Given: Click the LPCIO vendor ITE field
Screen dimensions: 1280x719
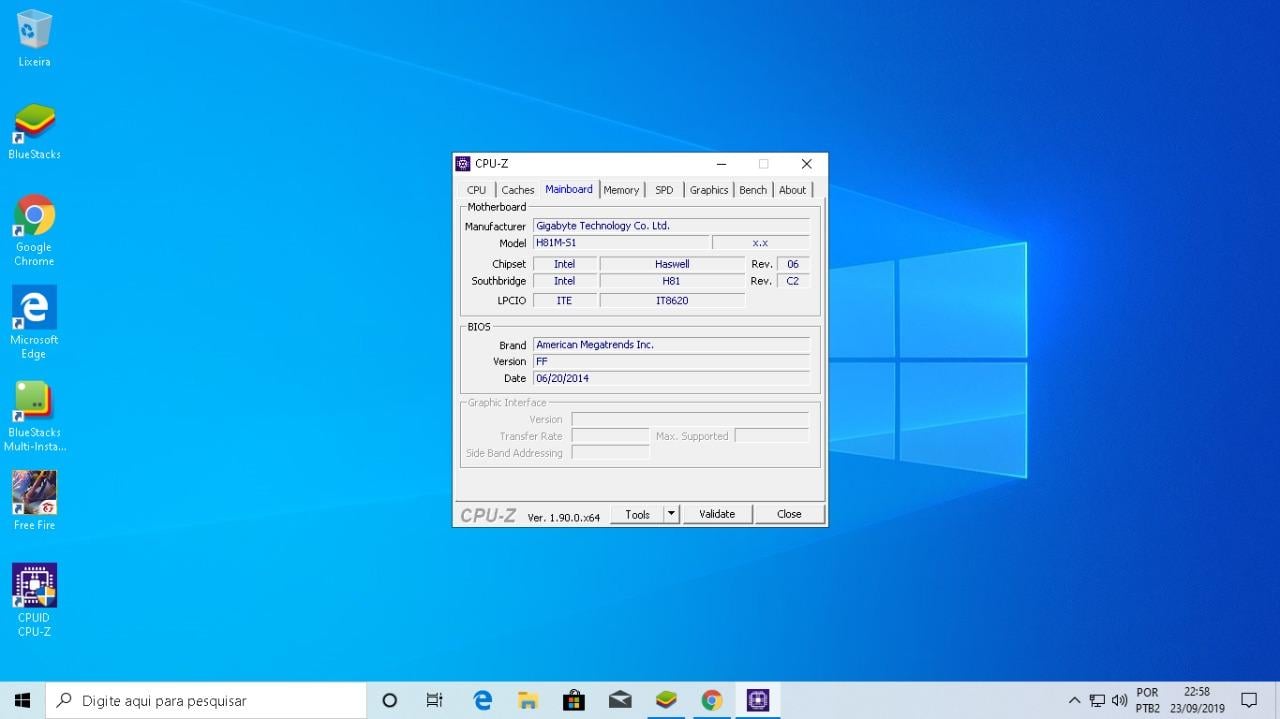Looking at the screenshot, I should click(564, 300).
